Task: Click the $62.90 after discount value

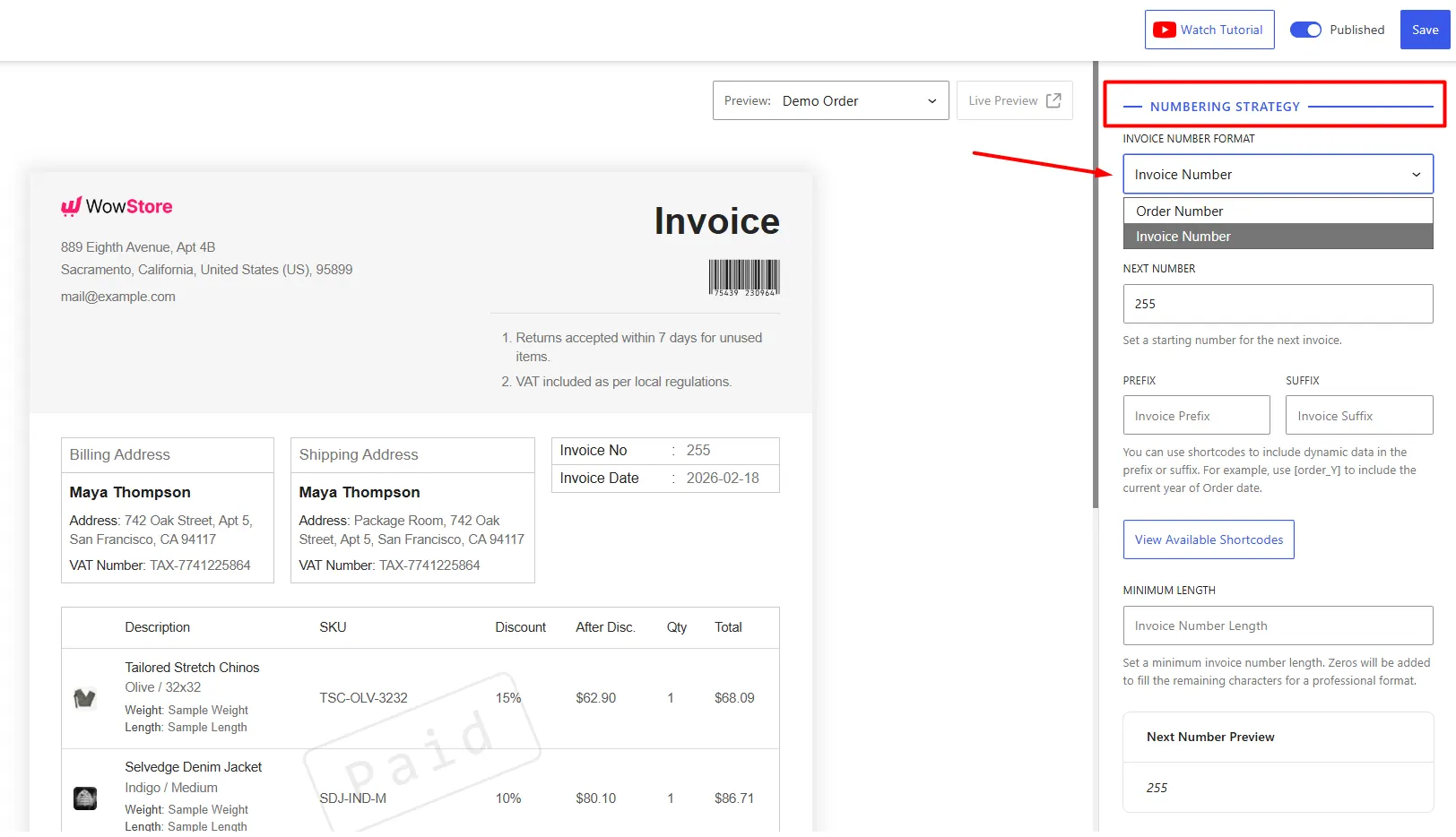Action: 595,698
